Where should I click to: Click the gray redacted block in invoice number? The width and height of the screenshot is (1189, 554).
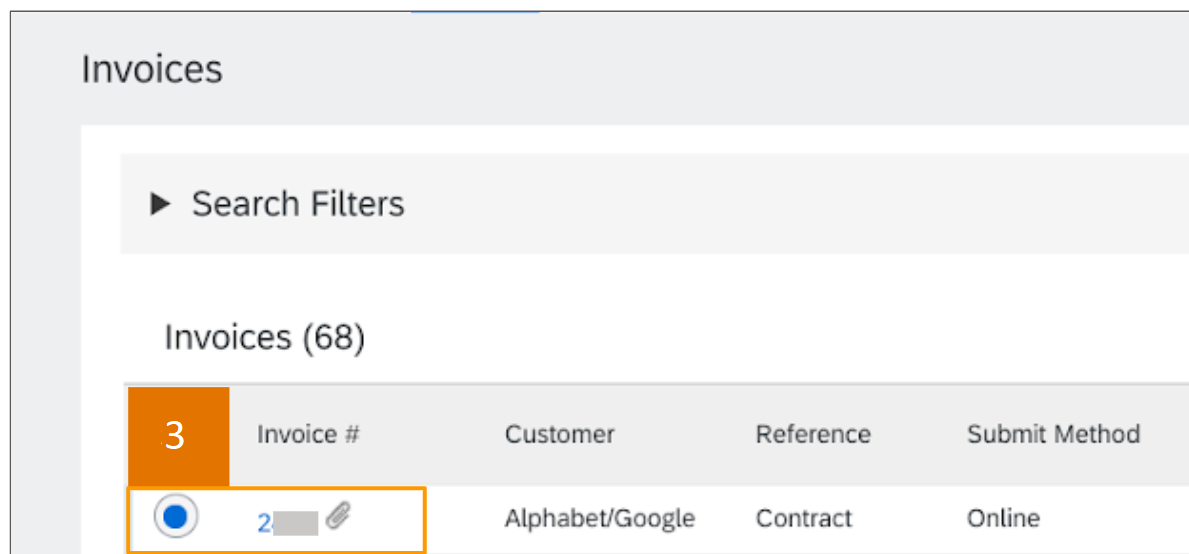click(x=296, y=523)
